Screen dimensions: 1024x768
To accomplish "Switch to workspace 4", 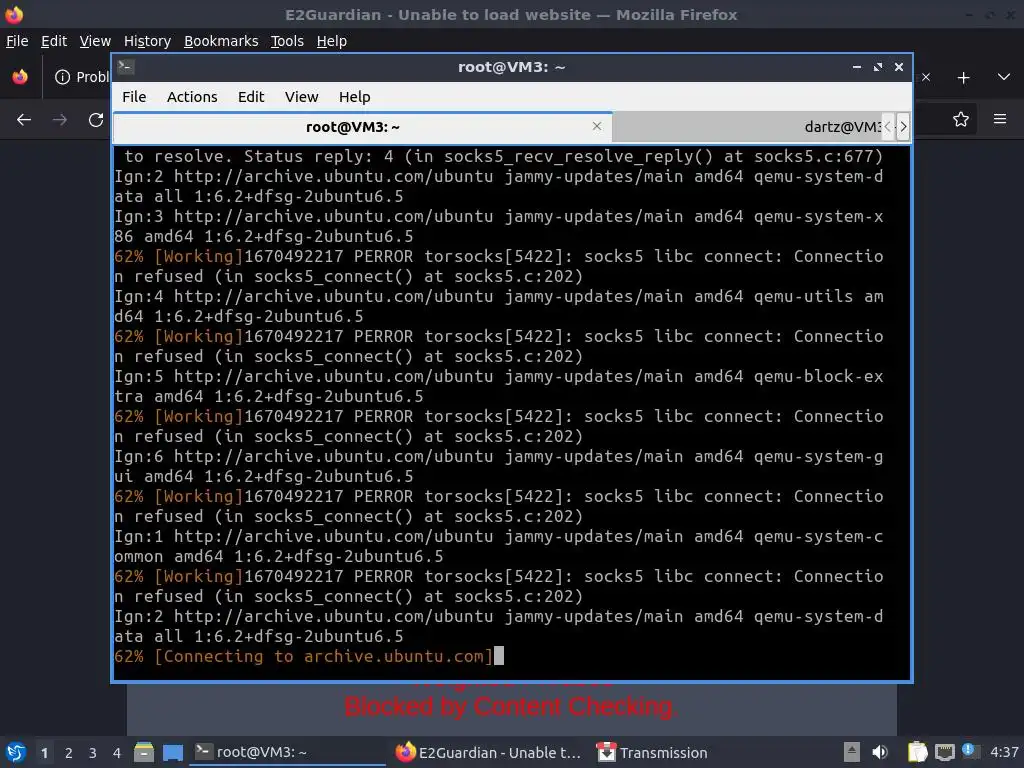I will click(117, 753).
